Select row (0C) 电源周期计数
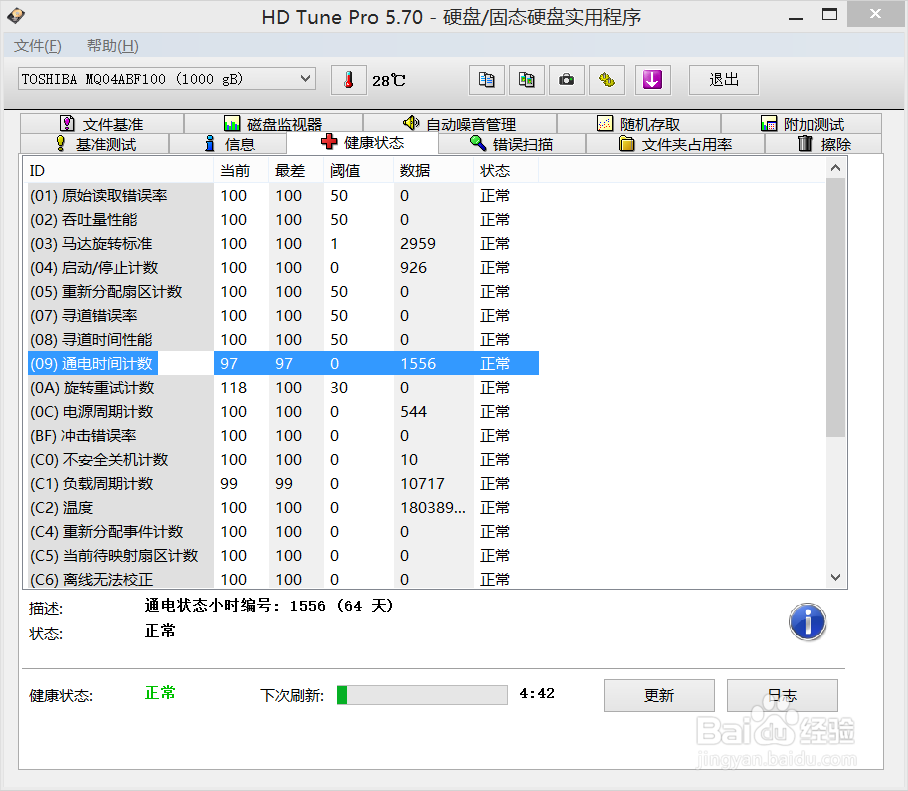 click(x=283, y=412)
